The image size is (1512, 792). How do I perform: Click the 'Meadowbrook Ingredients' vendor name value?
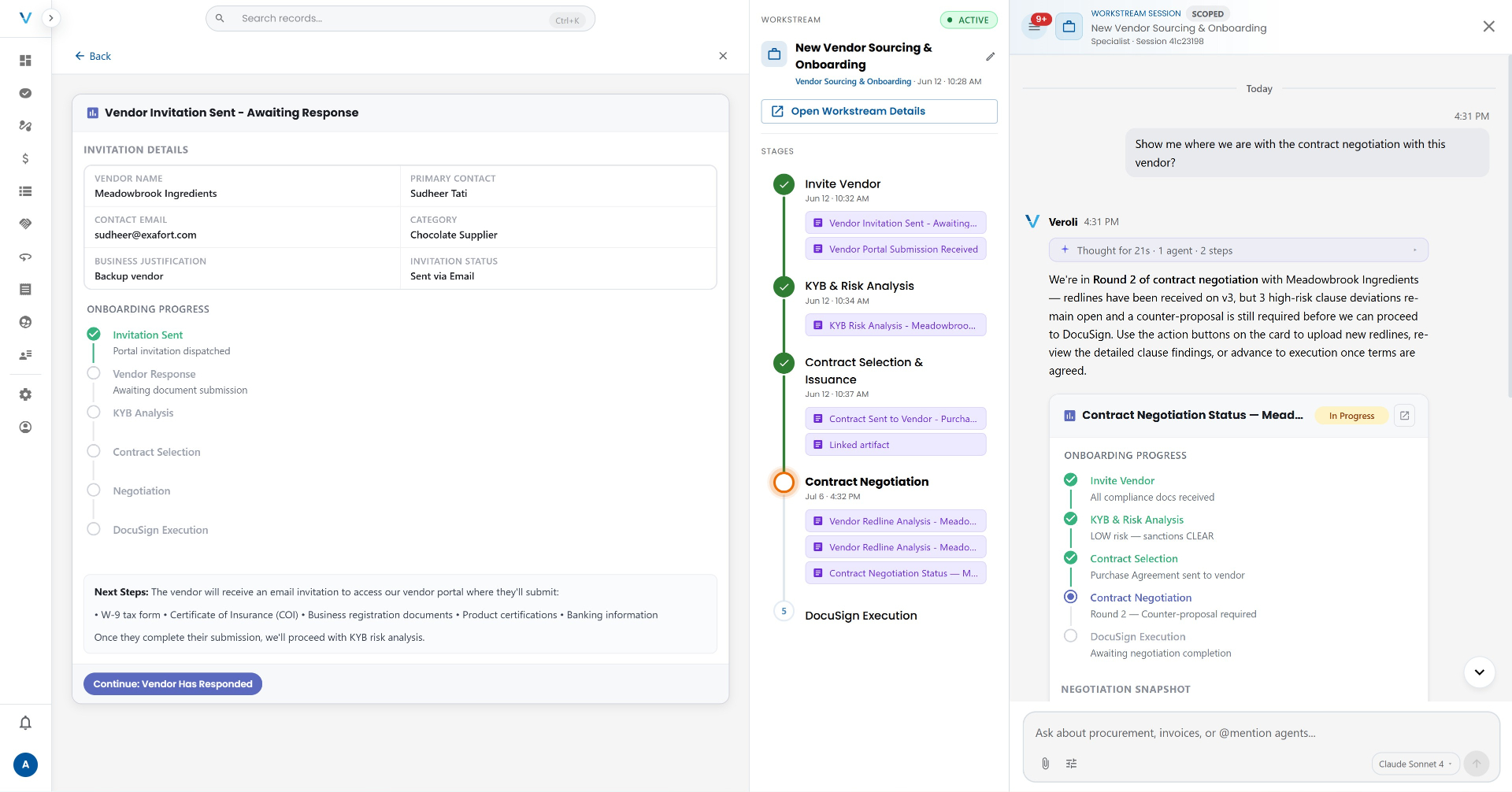(x=156, y=194)
